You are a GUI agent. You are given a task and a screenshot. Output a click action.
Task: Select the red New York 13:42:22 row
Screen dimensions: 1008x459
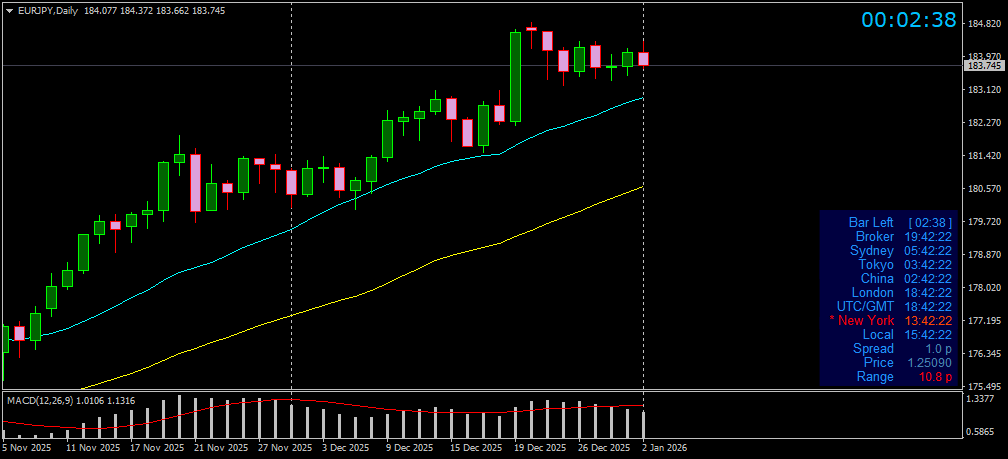click(890, 321)
